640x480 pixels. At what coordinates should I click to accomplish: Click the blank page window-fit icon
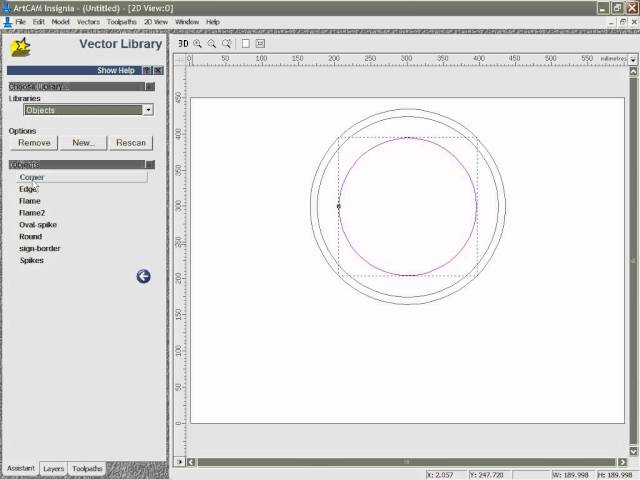(246, 44)
